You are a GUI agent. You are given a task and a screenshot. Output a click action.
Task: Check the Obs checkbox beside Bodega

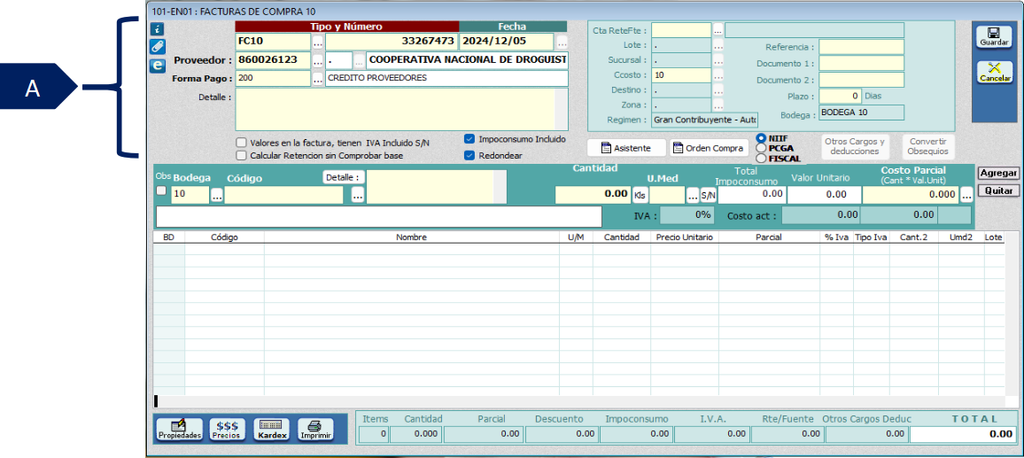(161, 191)
